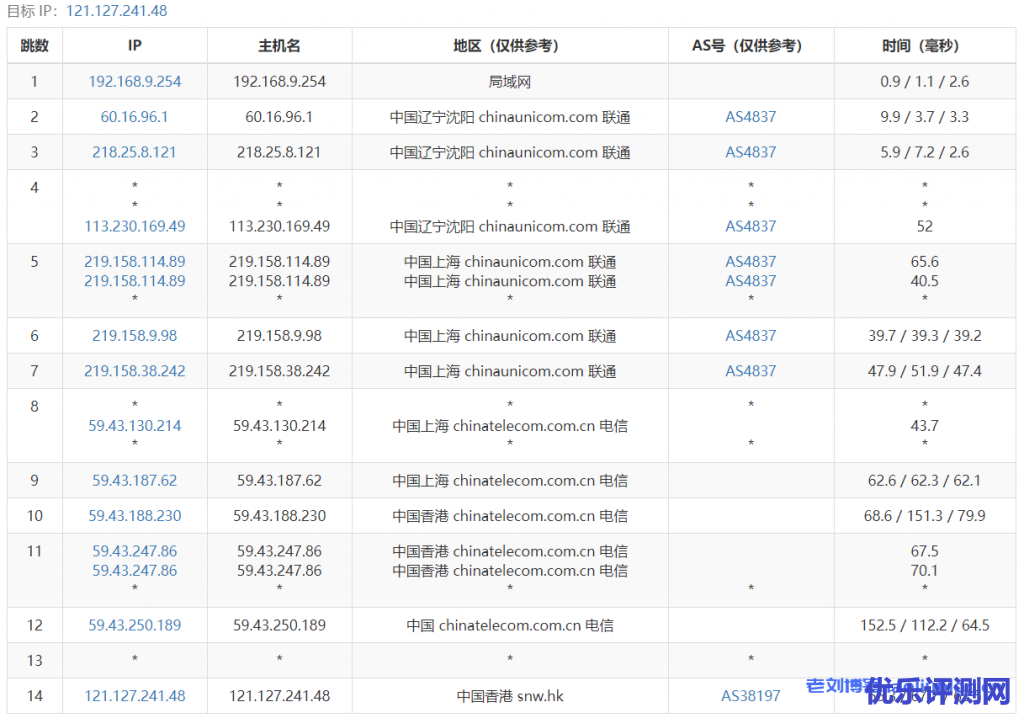The height and width of the screenshot is (718, 1024).
Task: Click the AS4837 link in hop 6 row
Action: [751, 336]
